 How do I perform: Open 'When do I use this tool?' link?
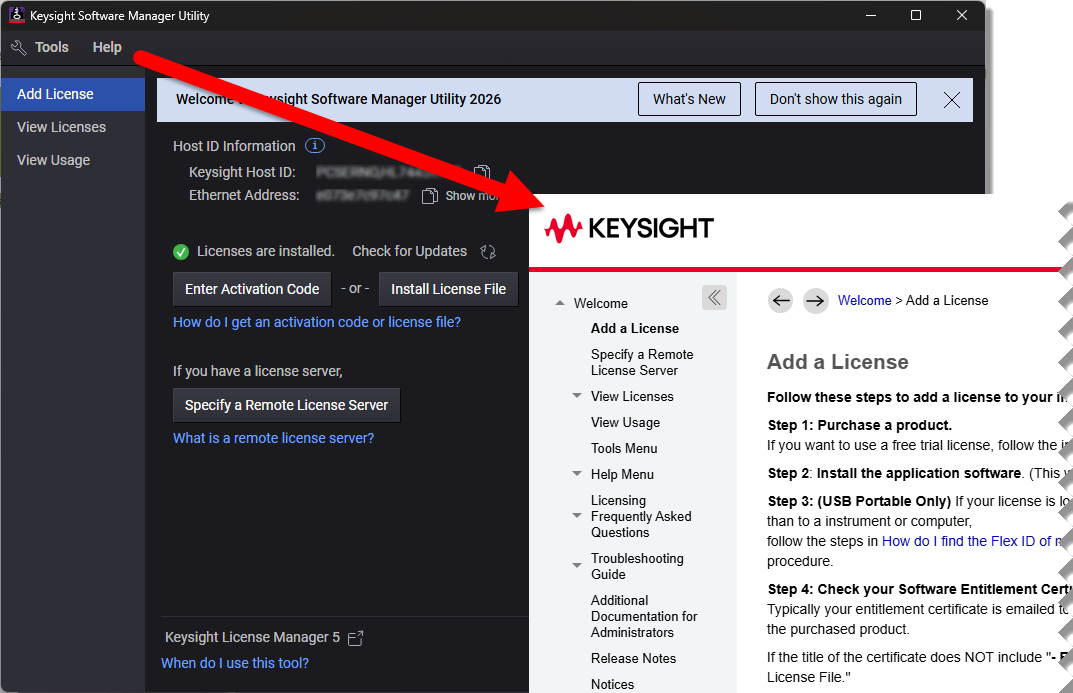click(235, 663)
